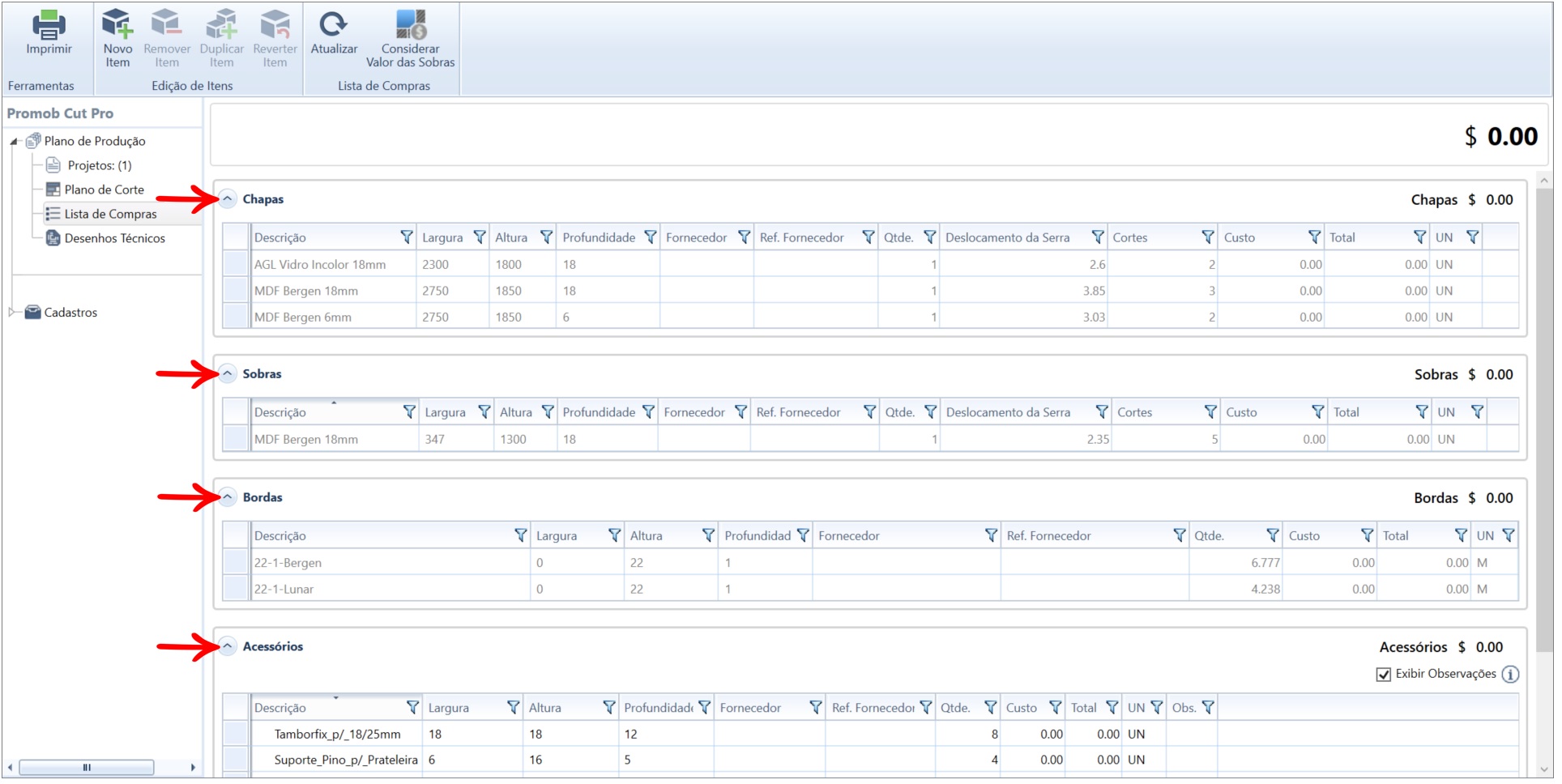This screenshot has width=1562, height=784.
Task: Click the Imprimir printer icon
Action: pos(49,25)
